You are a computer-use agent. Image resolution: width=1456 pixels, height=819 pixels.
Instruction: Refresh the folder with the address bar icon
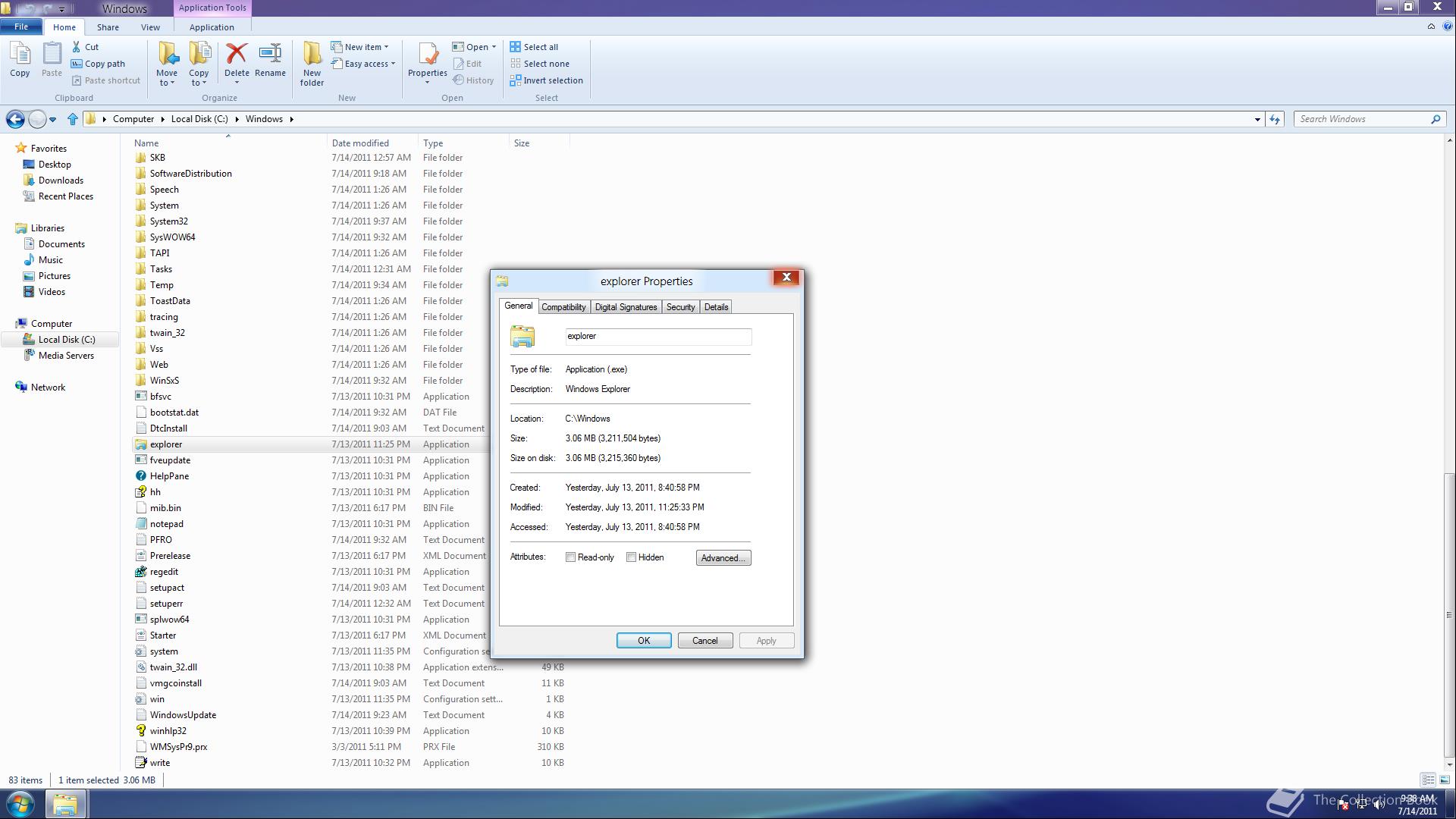[1274, 119]
